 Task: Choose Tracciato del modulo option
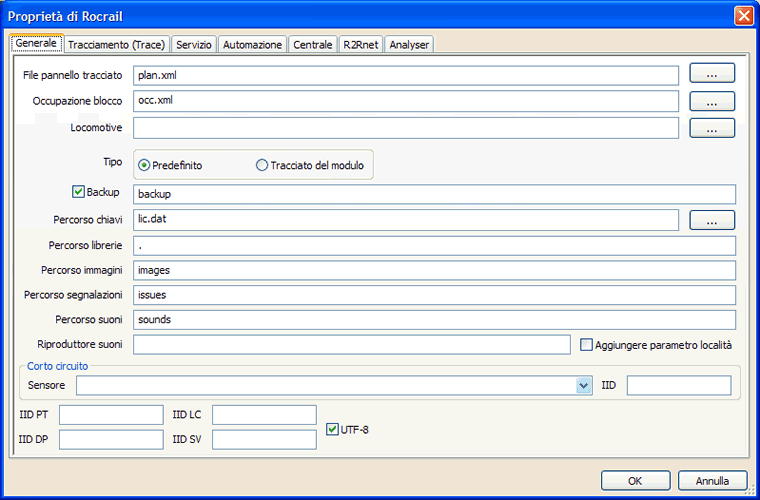click(263, 165)
